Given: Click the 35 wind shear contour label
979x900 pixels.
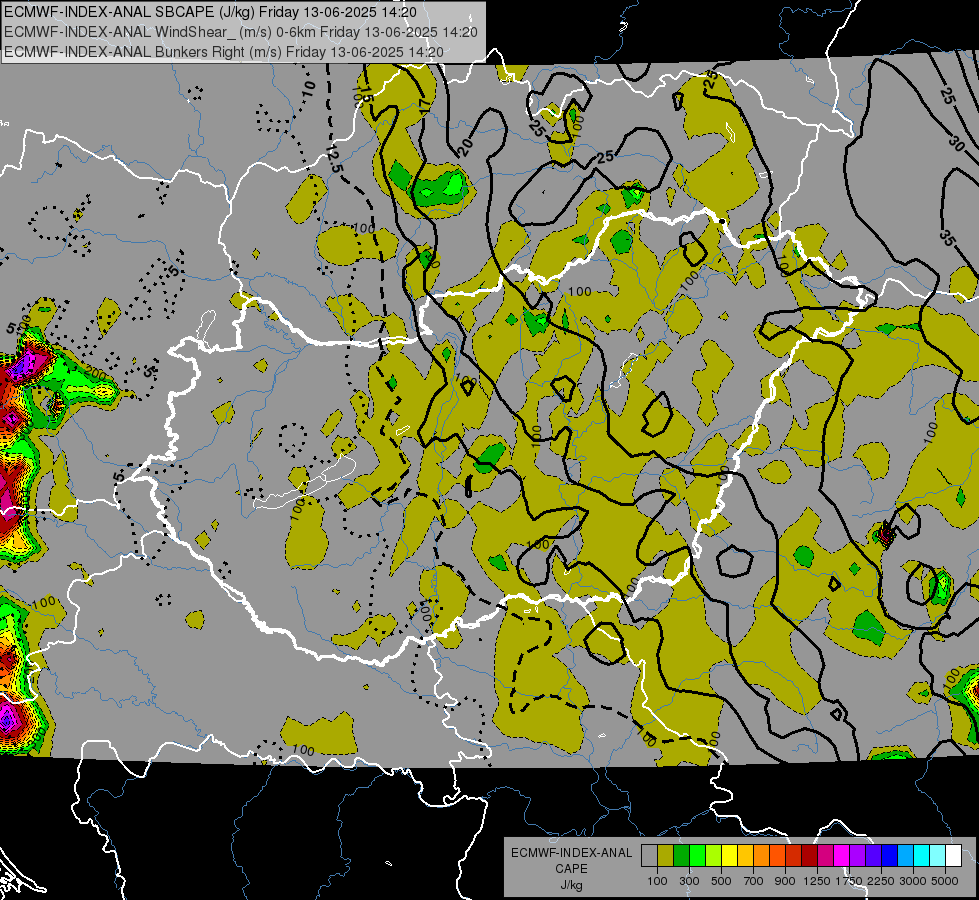Looking at the screenshot, I should click(947, 237).
